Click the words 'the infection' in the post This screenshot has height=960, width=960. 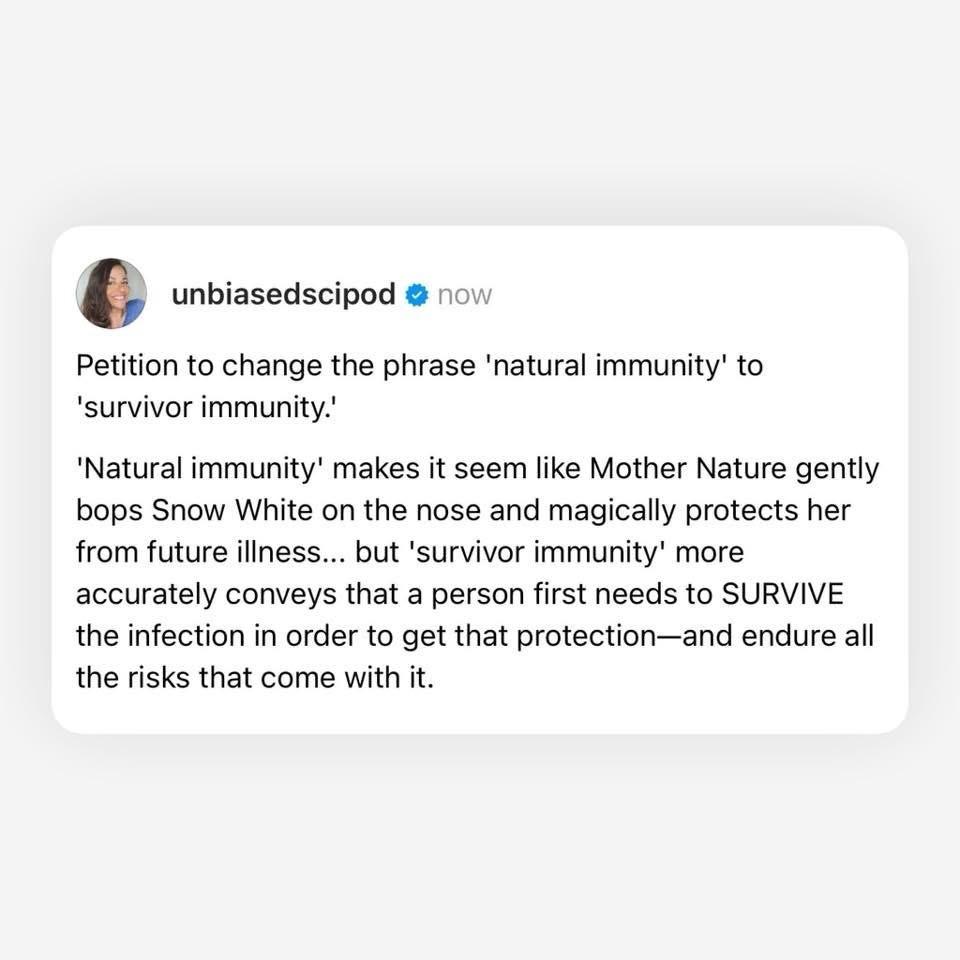160,636
